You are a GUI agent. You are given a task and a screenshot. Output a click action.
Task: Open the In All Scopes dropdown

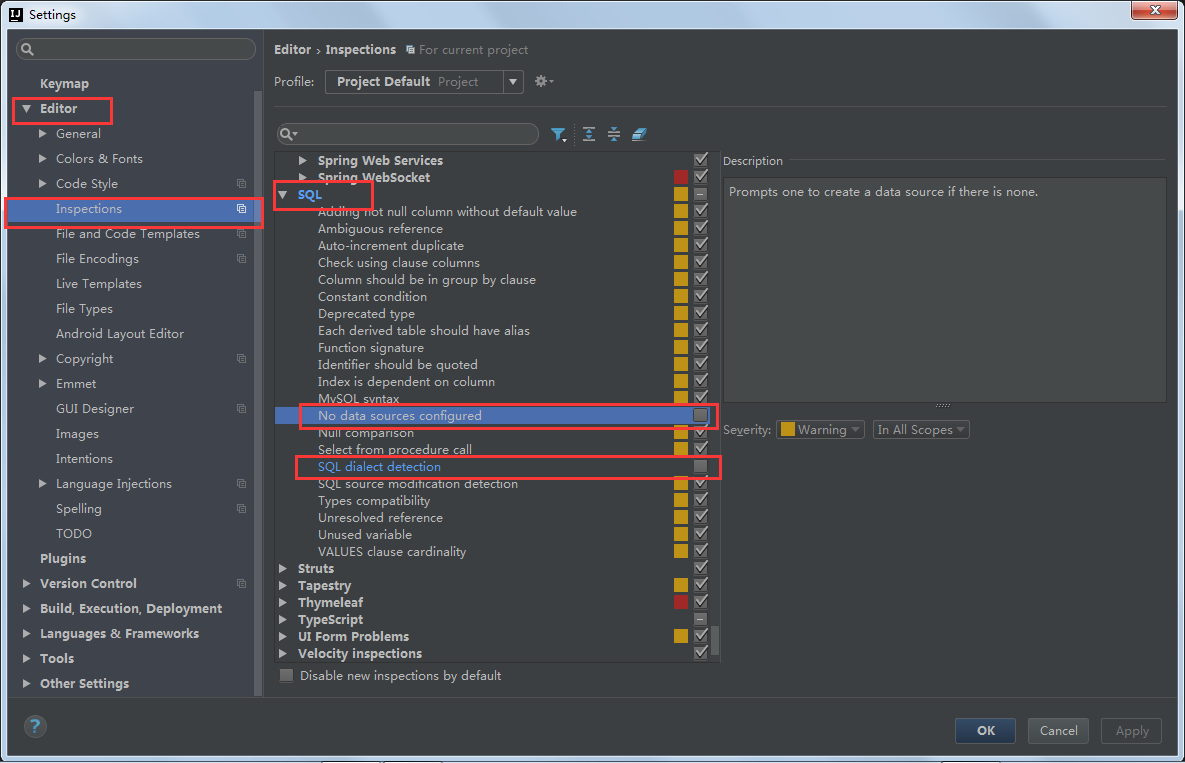920,430
